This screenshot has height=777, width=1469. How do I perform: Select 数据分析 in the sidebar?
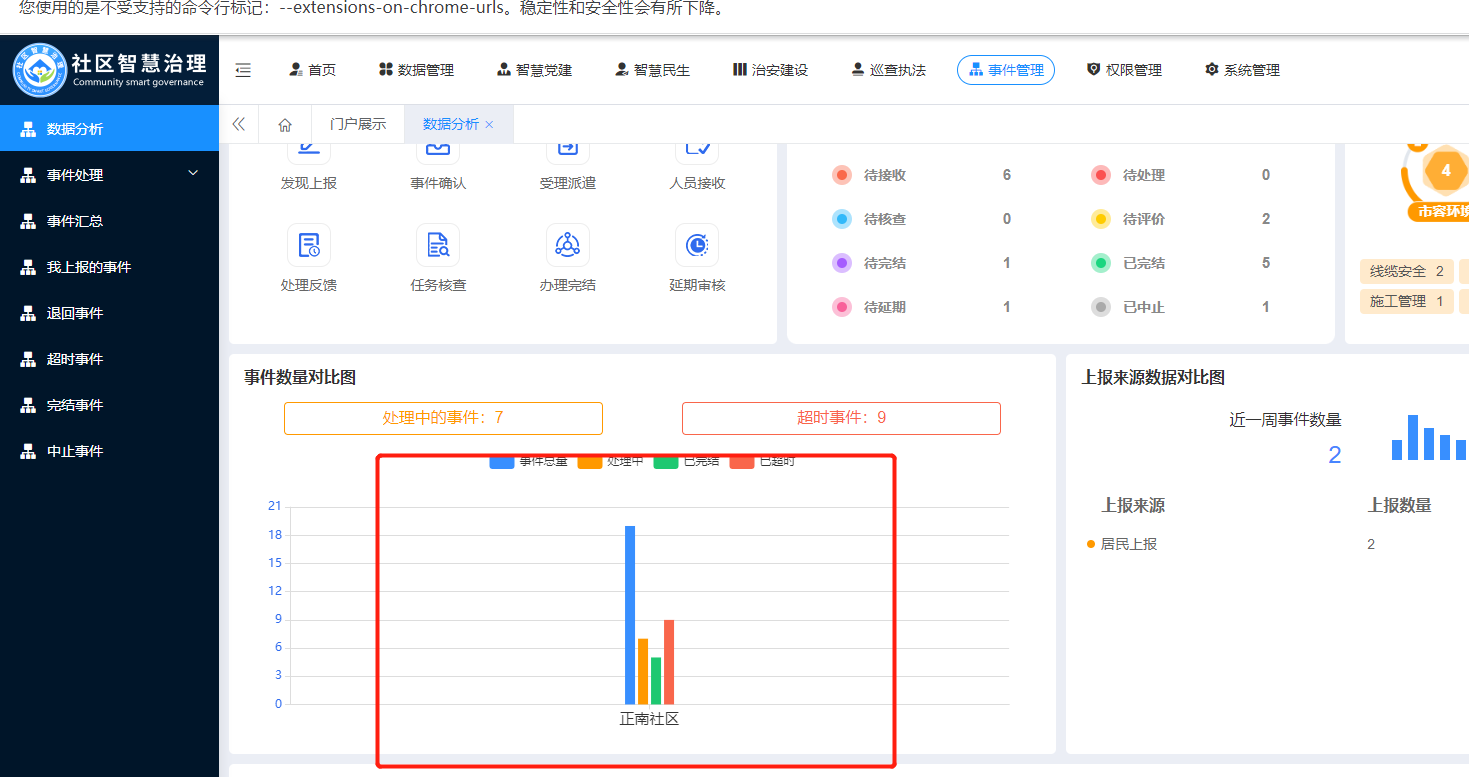tap(109, 128)
